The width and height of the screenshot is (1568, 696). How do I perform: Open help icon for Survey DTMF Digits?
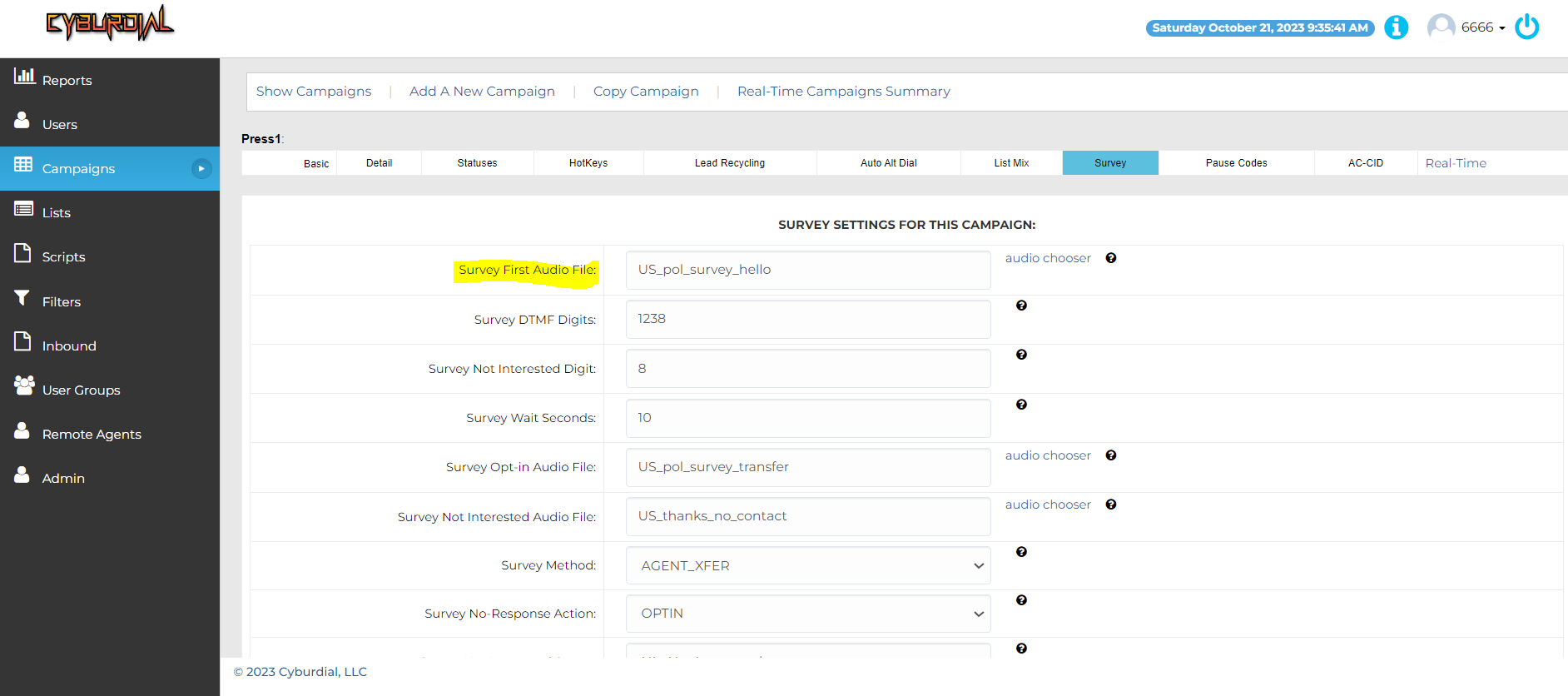pyautogui.click(x=1021, y=306)
